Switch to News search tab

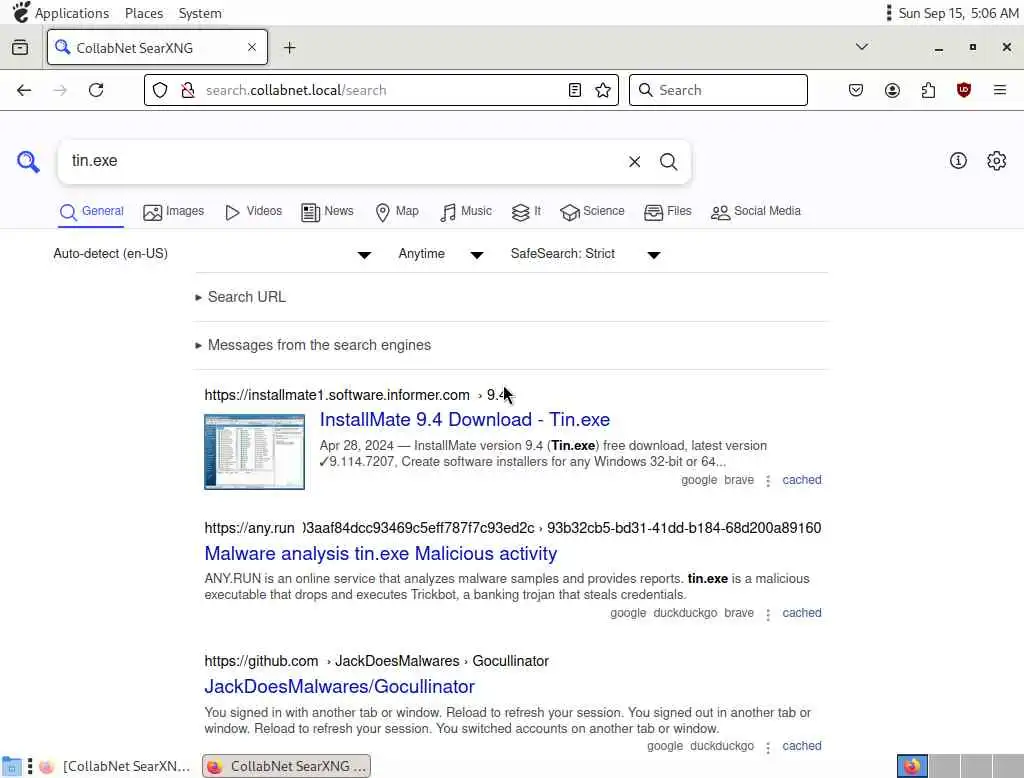tap(327, 212)
